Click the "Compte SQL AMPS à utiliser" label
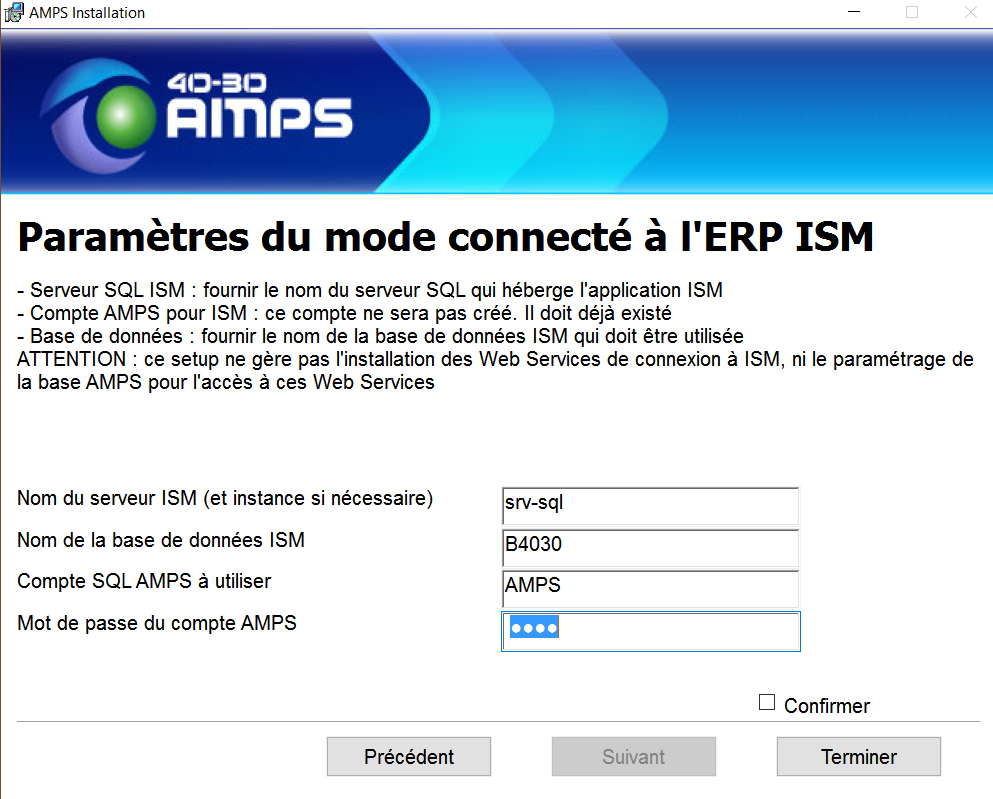The width and height of the screenshot is (993, 799). [x=144, y=581]
